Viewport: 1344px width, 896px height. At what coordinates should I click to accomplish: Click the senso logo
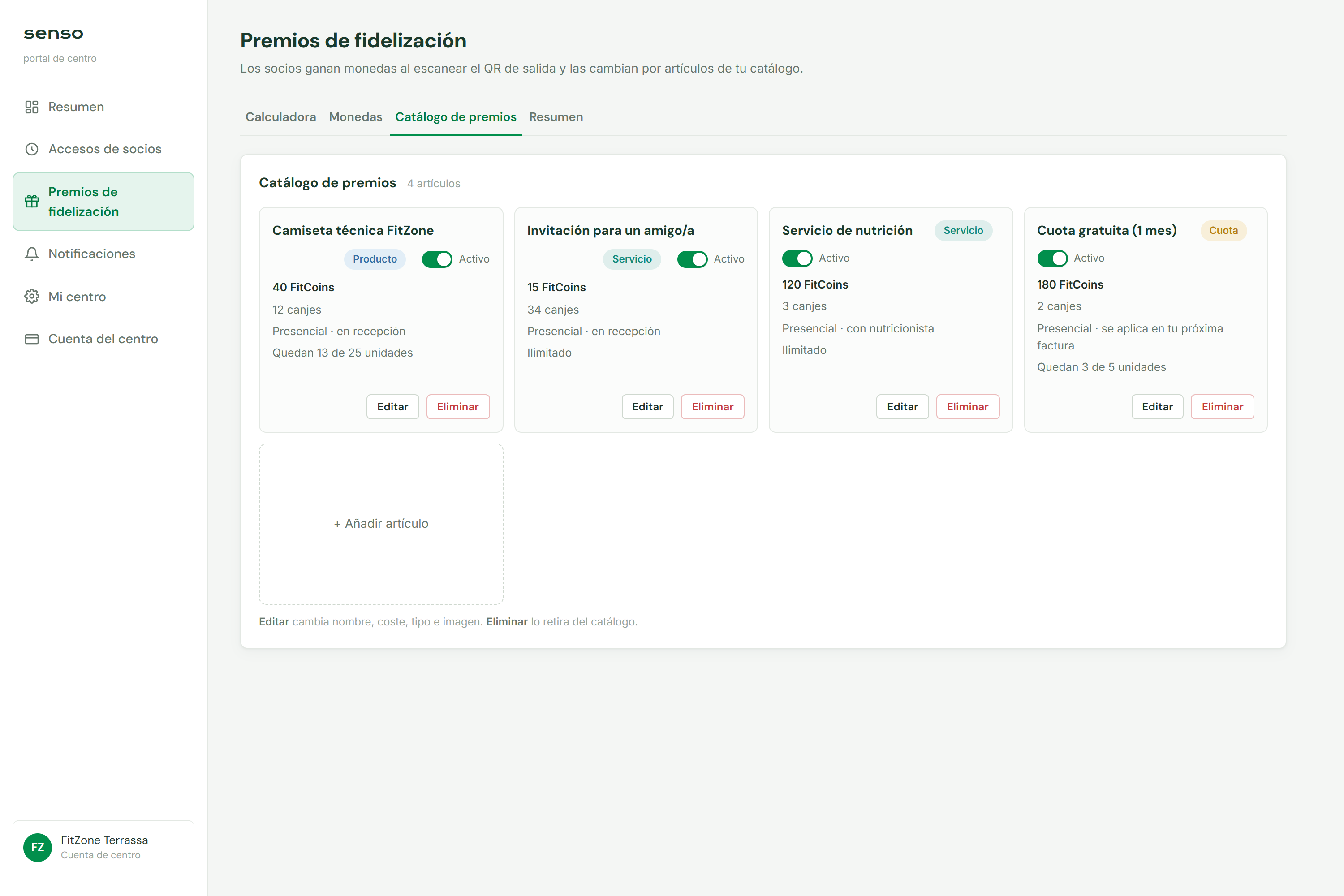pyautogui.click(x=53, y=34)
